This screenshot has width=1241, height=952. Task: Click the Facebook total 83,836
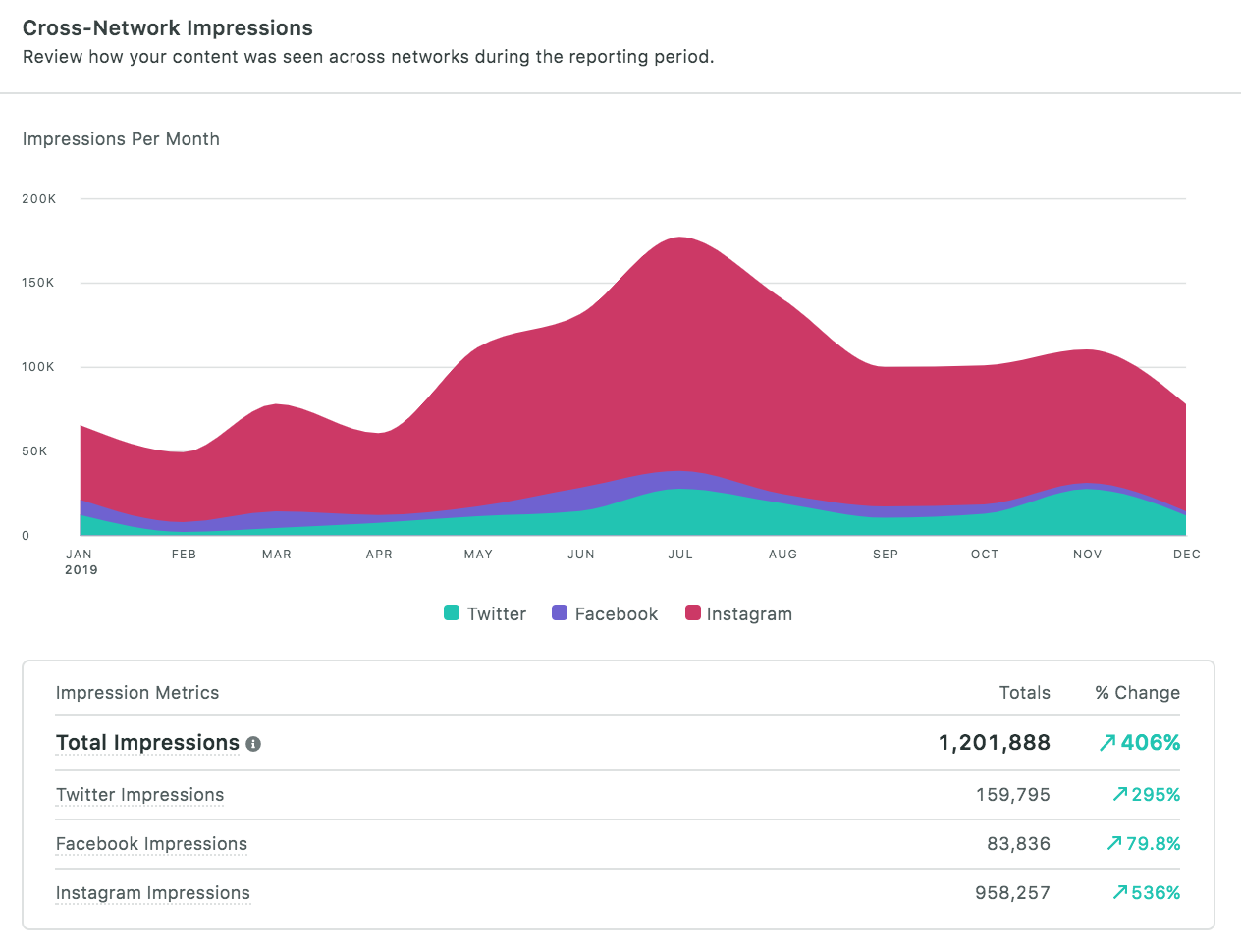(x=1019, y=844)
